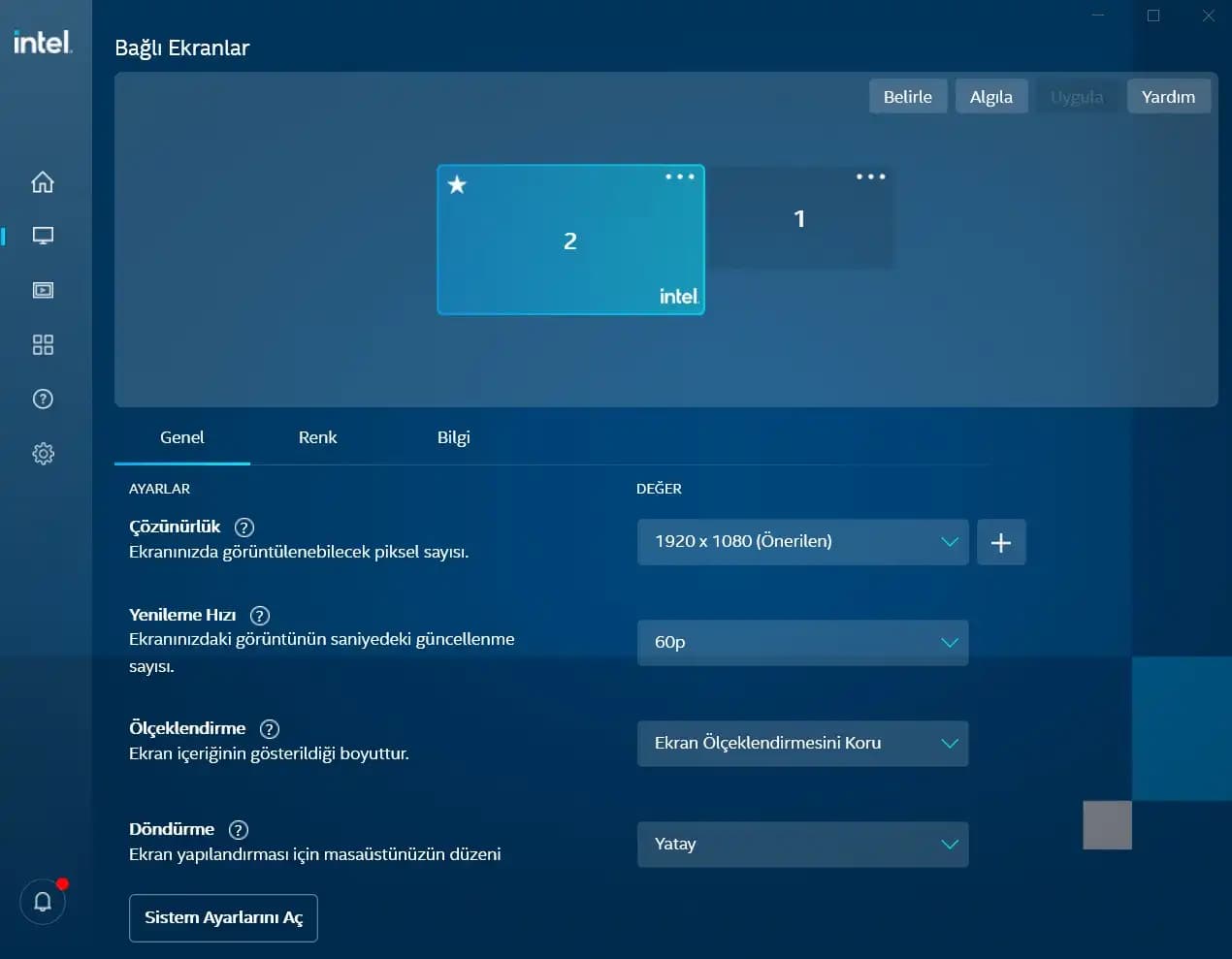Open the Ekran Ölçeklendirmesini Koru dropdown
This screenshot has width=1232, height=959.
tap(802, 744)
